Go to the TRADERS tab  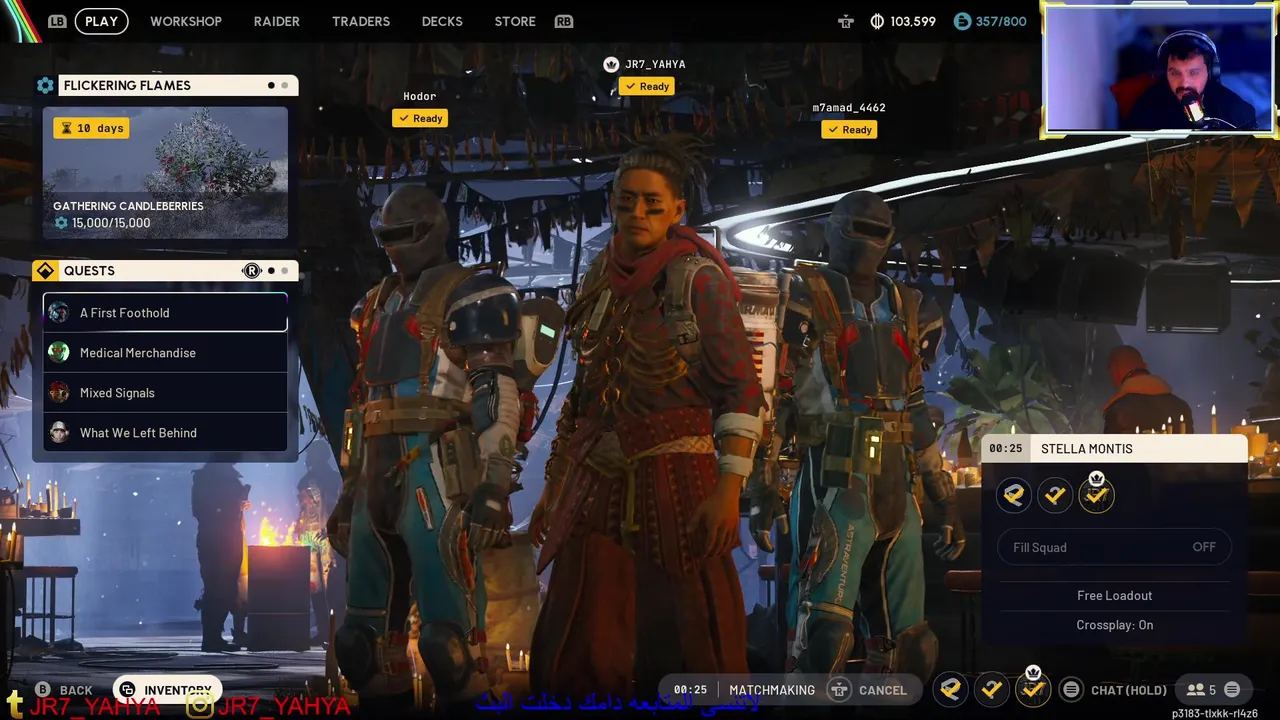361,21
